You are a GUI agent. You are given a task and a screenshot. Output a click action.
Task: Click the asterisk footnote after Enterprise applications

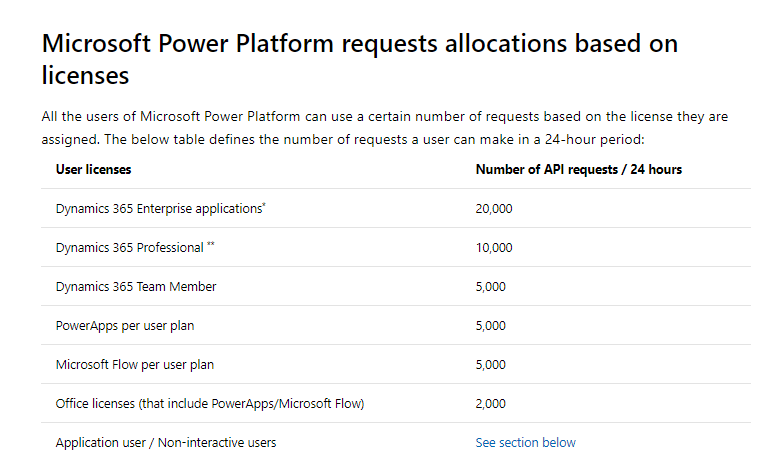coord(264,206)
